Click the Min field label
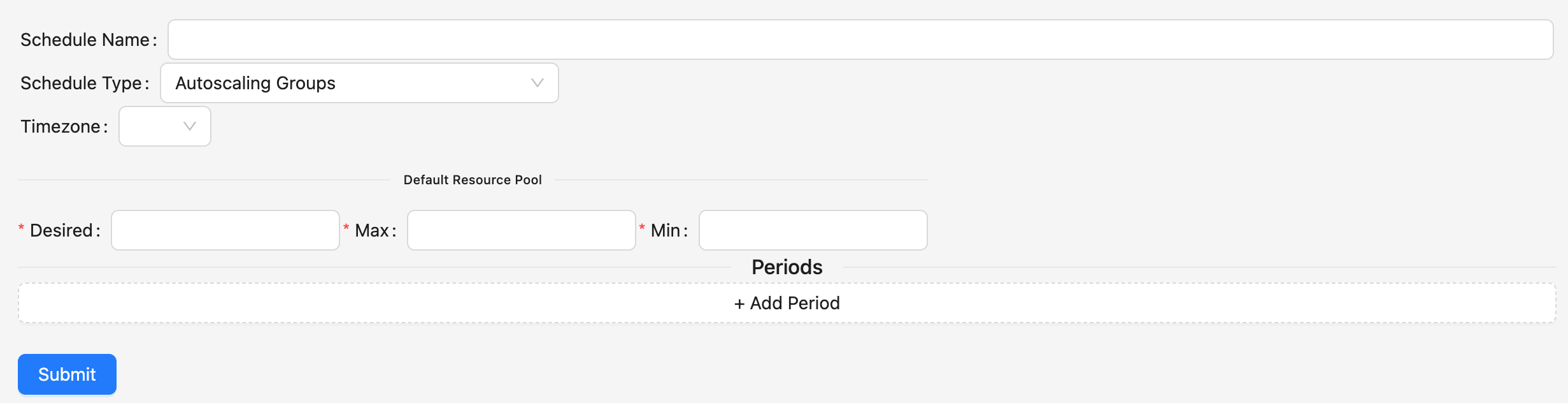Screen dimensions: 1568x403 coord(666,230)
